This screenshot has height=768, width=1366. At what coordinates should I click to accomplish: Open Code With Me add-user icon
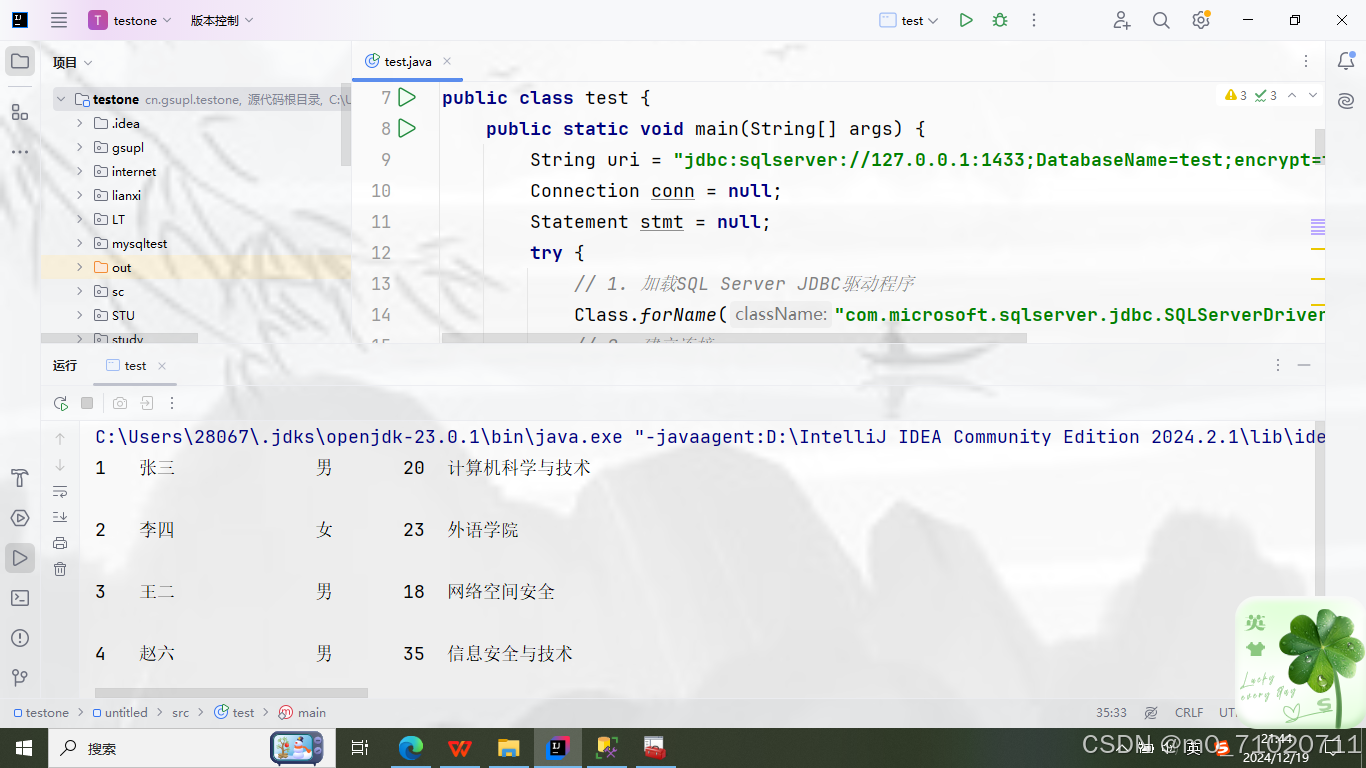click(1122, 20)
